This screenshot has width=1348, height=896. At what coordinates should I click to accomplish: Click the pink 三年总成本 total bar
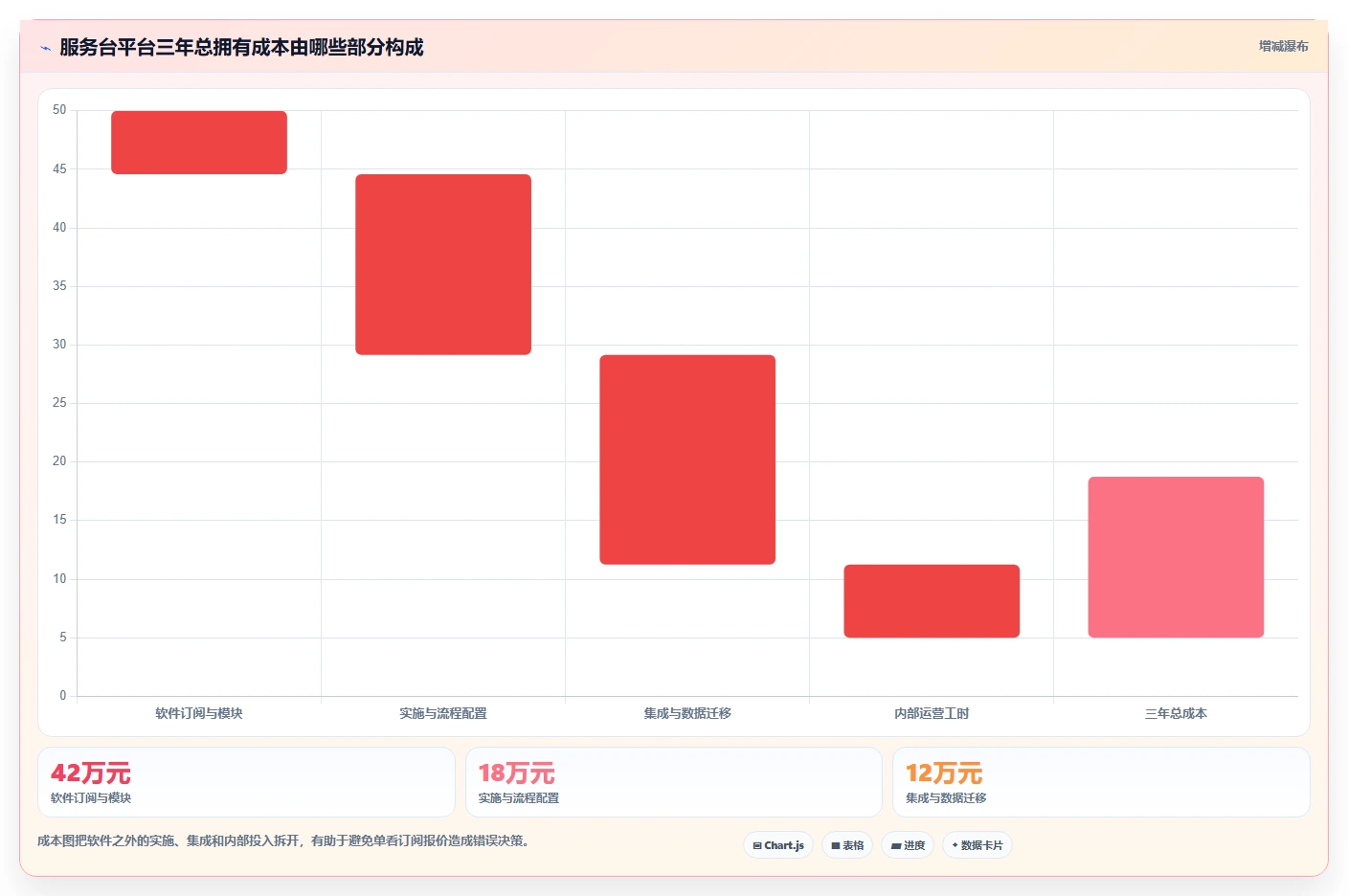click(x=1176, y=557)
